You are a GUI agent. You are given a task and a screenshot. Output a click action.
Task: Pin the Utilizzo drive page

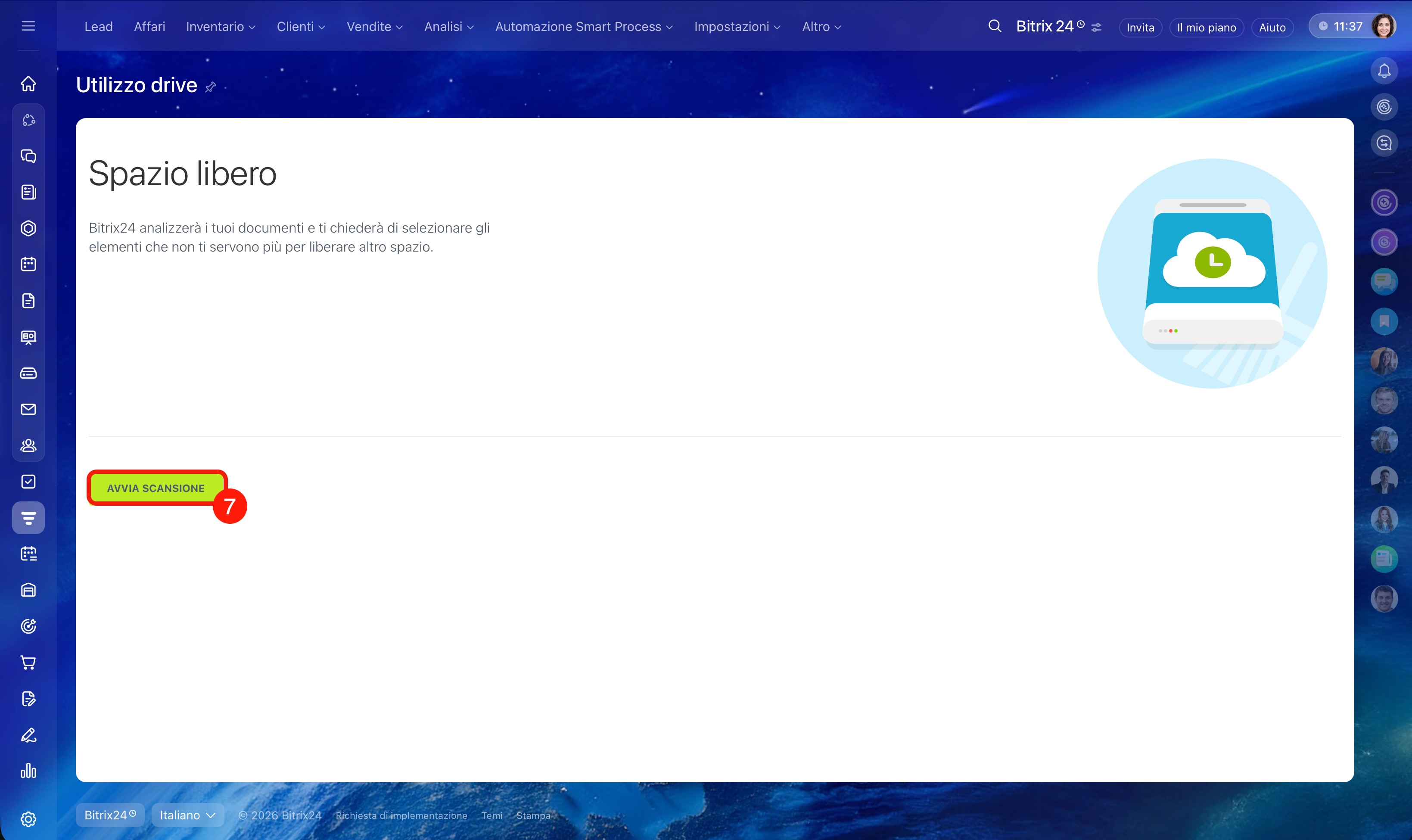pos(211,87)
